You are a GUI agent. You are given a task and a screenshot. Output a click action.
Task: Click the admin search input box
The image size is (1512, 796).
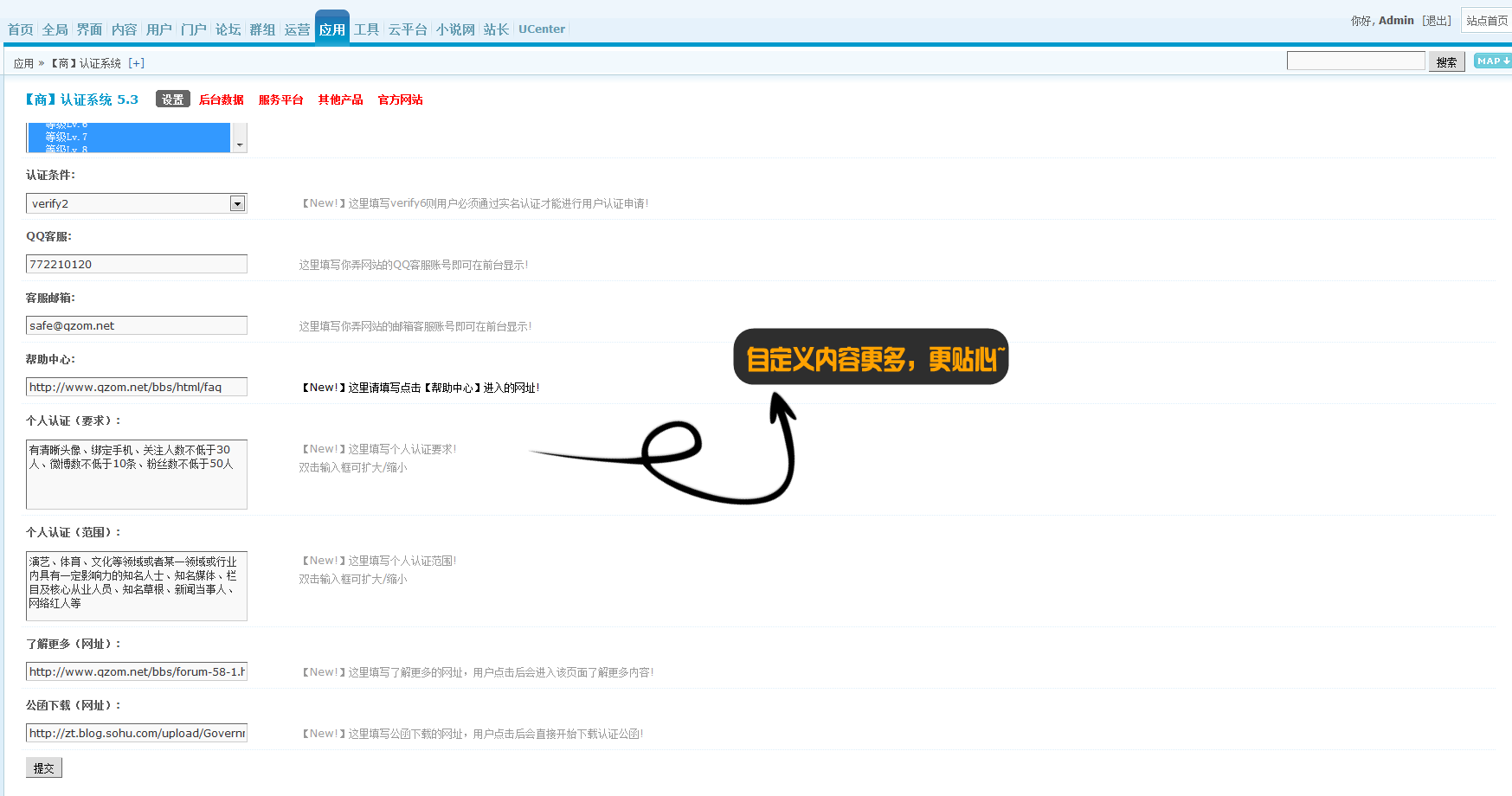[x=1356, y=61]
